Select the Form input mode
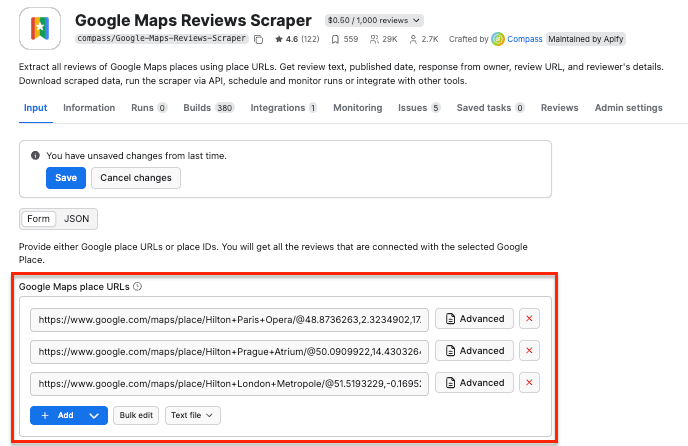688x446 pixels. [39, 219]
